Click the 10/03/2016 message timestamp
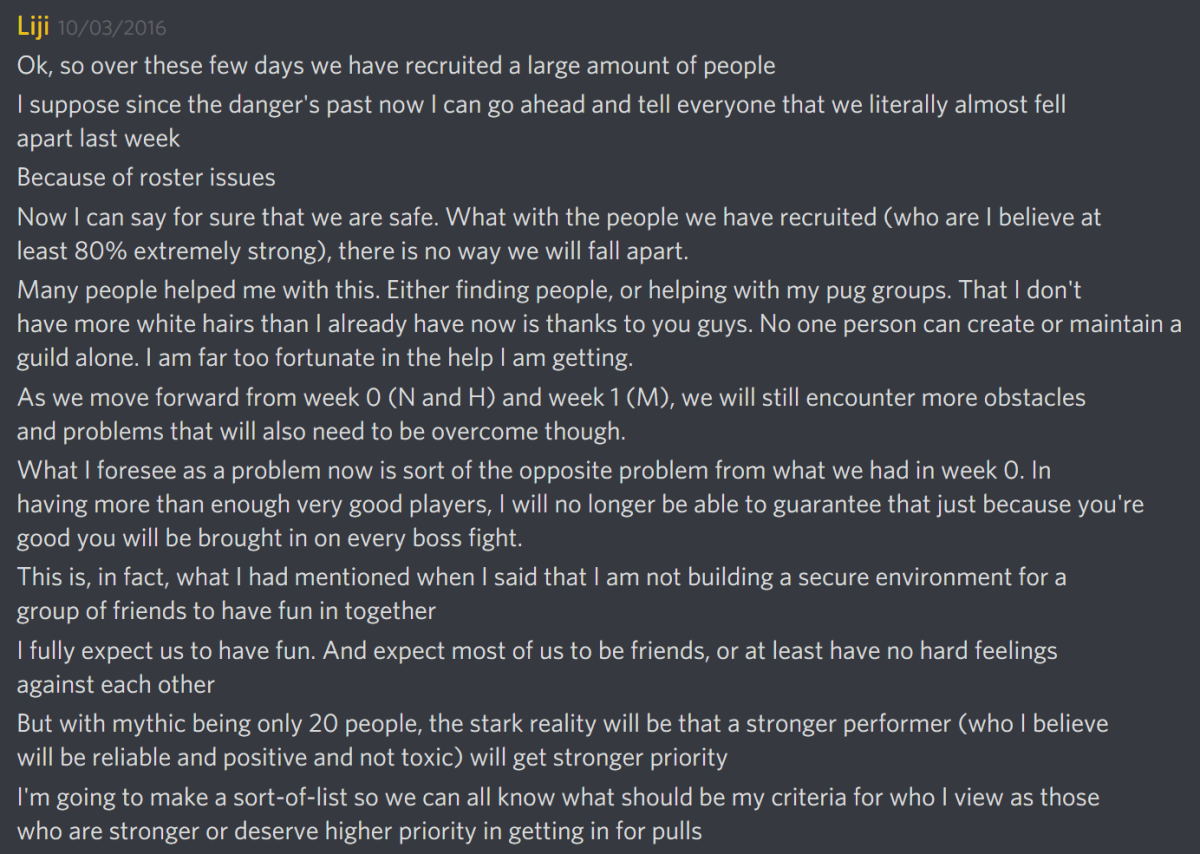 112,28
